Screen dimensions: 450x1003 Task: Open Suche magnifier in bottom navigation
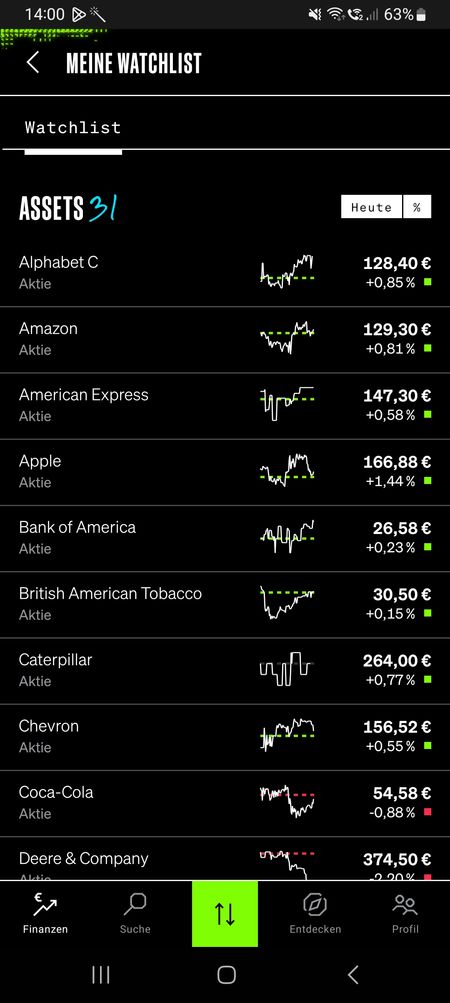135,913
